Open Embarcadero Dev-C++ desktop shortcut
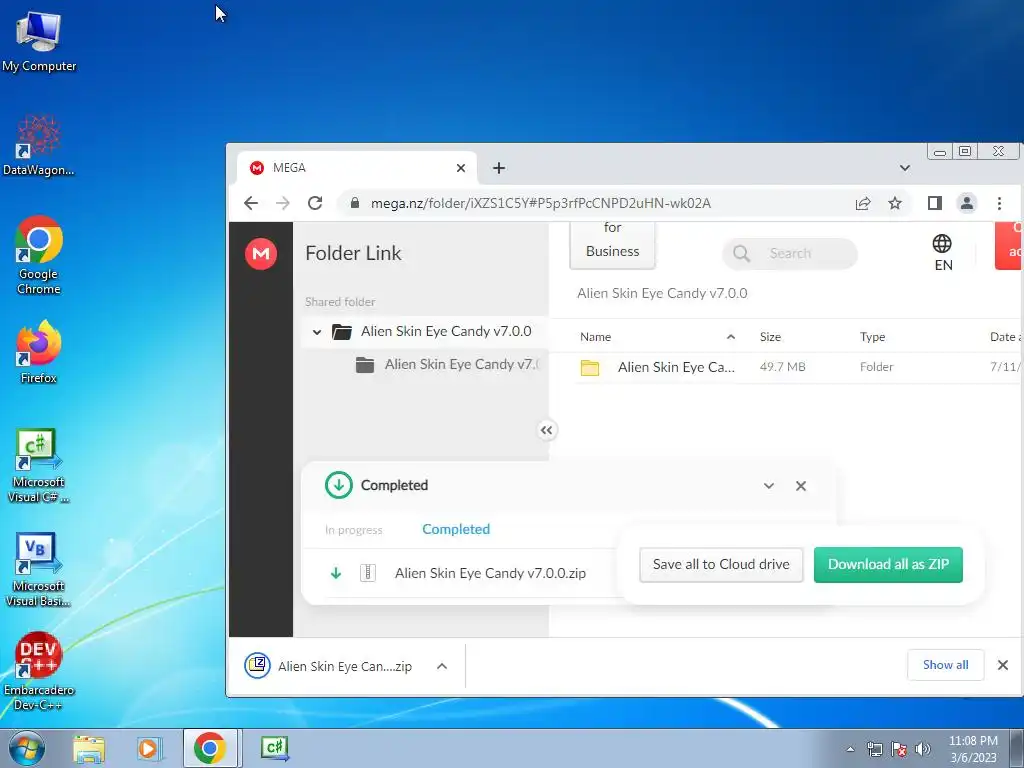Viewport: 1024px width, 768px height. 39,671
